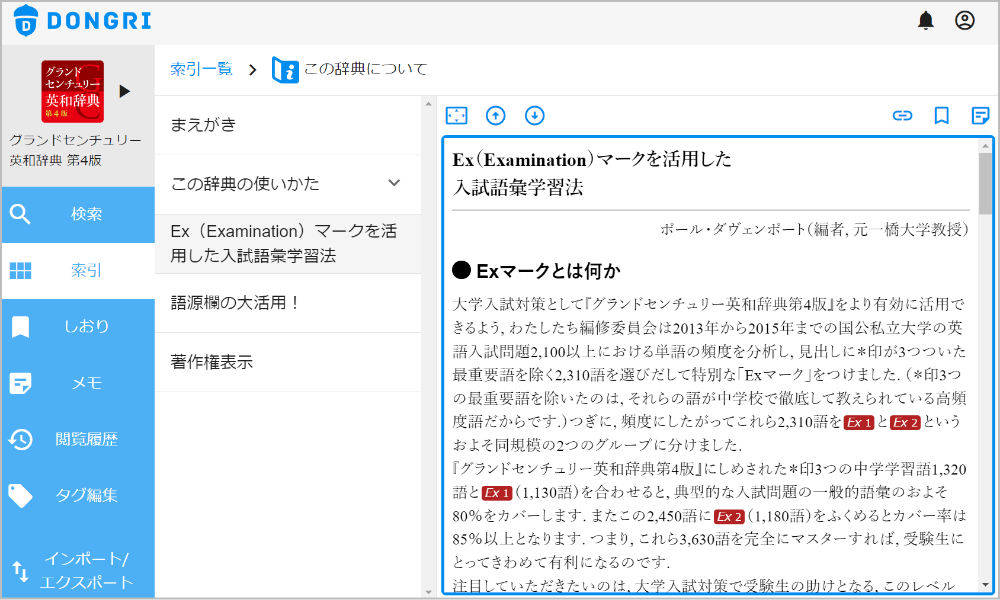Click the magnifier search icon in sidebar
The height and width of the screenshot is (600, 1000).
pyautogui.click(x=20, y=214)
